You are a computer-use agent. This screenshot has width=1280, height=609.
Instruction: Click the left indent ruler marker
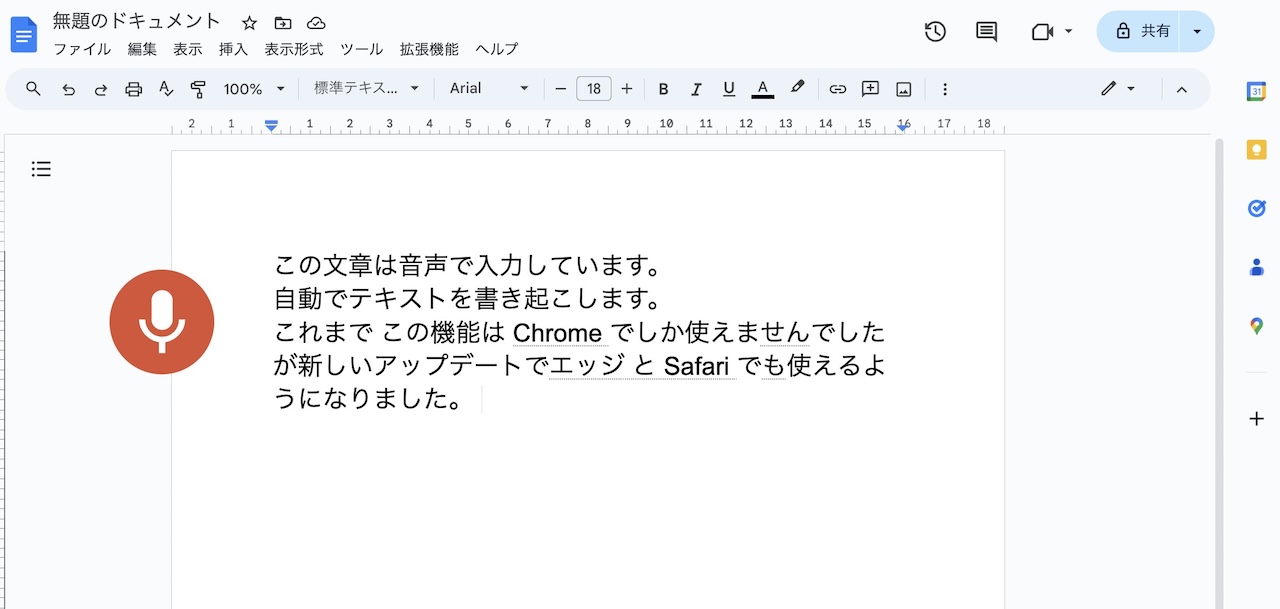tap(271, 125)
